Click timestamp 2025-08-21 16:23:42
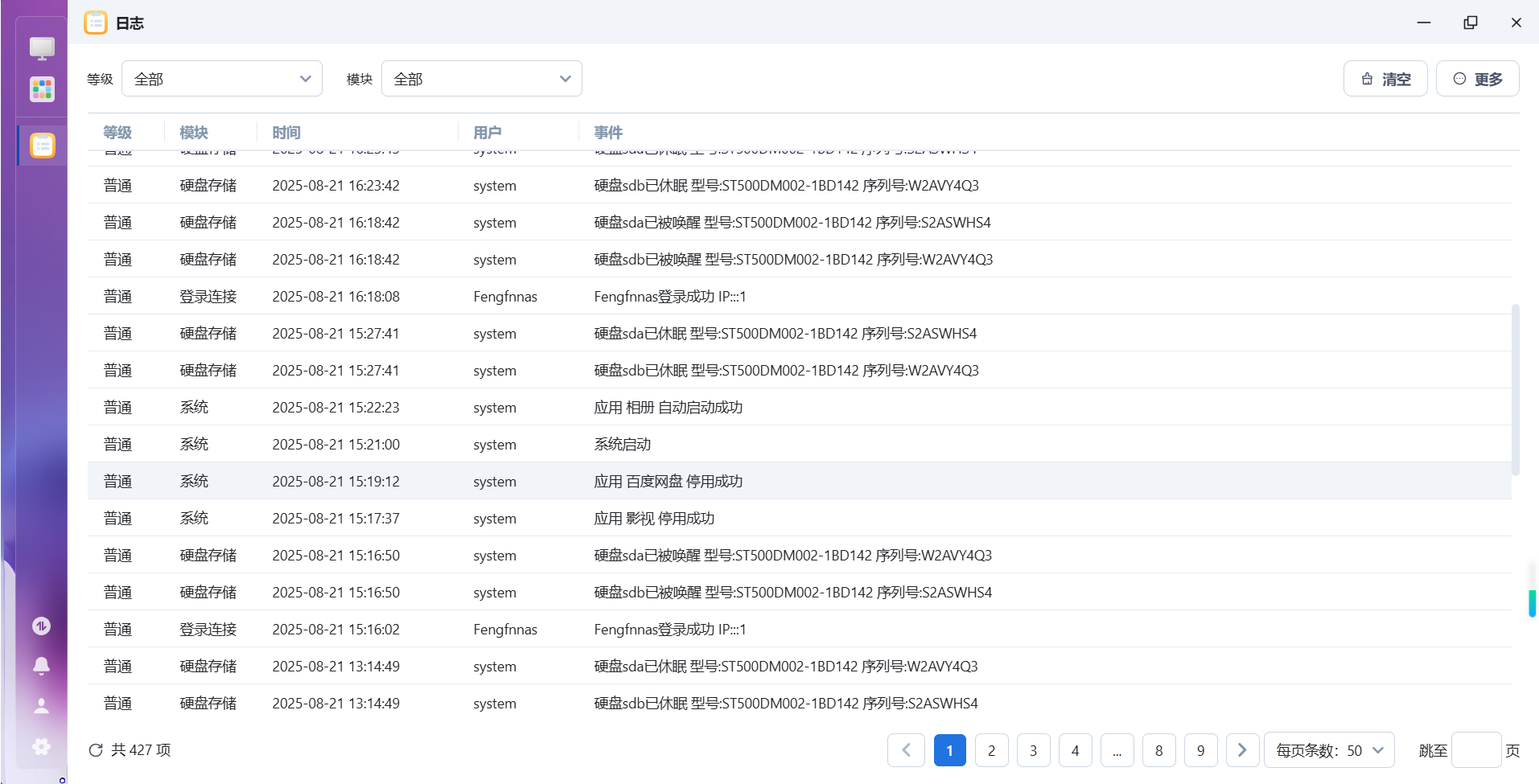The height and width of the screenshot is (784, 1539). (x=335, y=185)
